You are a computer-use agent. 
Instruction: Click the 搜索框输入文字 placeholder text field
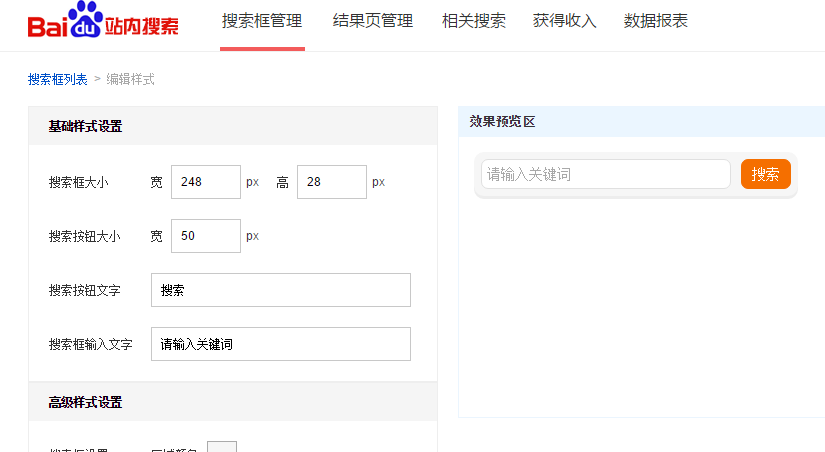click(x=280, y=344)
